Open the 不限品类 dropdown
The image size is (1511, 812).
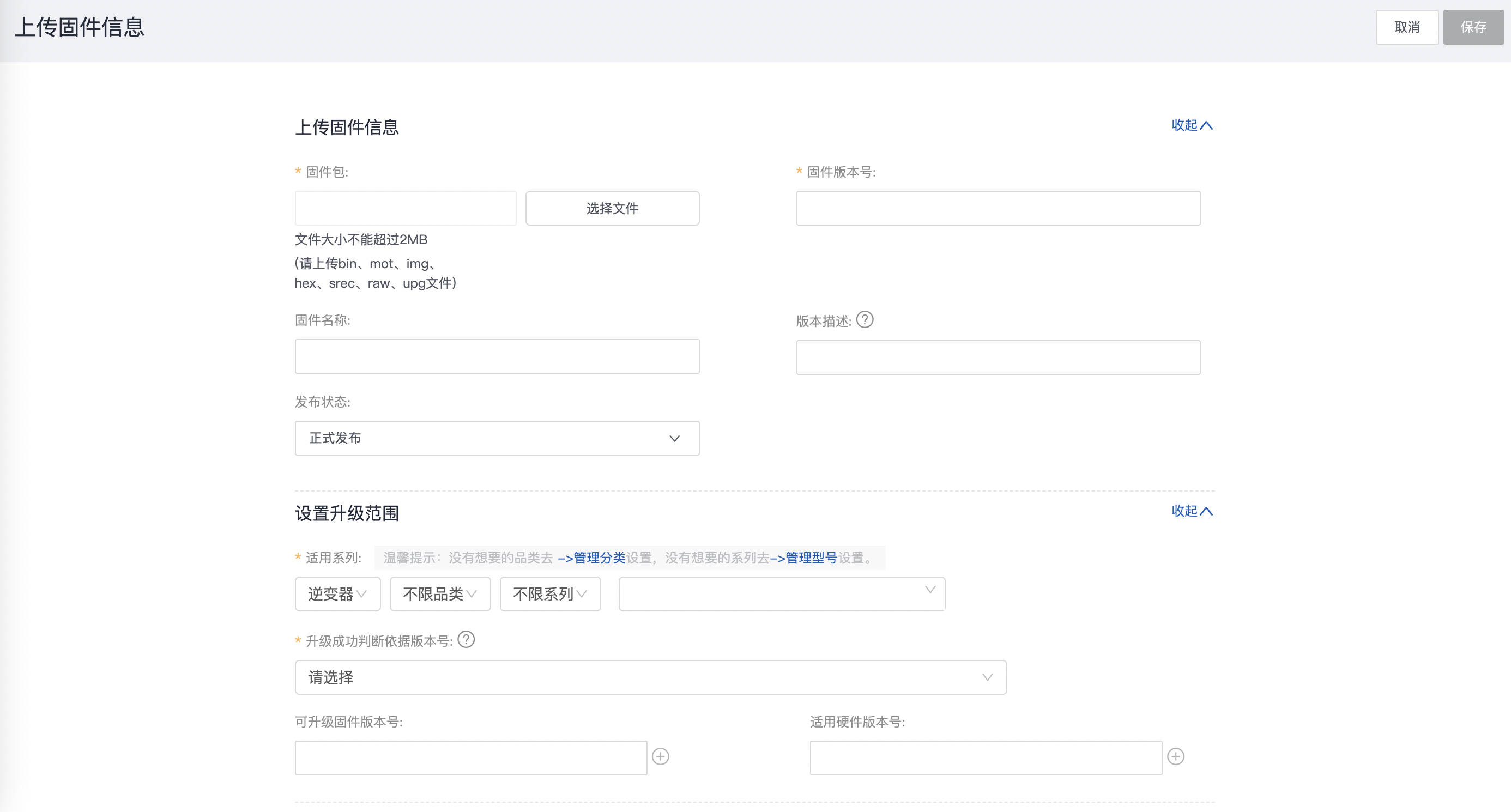tap(439, 594)
